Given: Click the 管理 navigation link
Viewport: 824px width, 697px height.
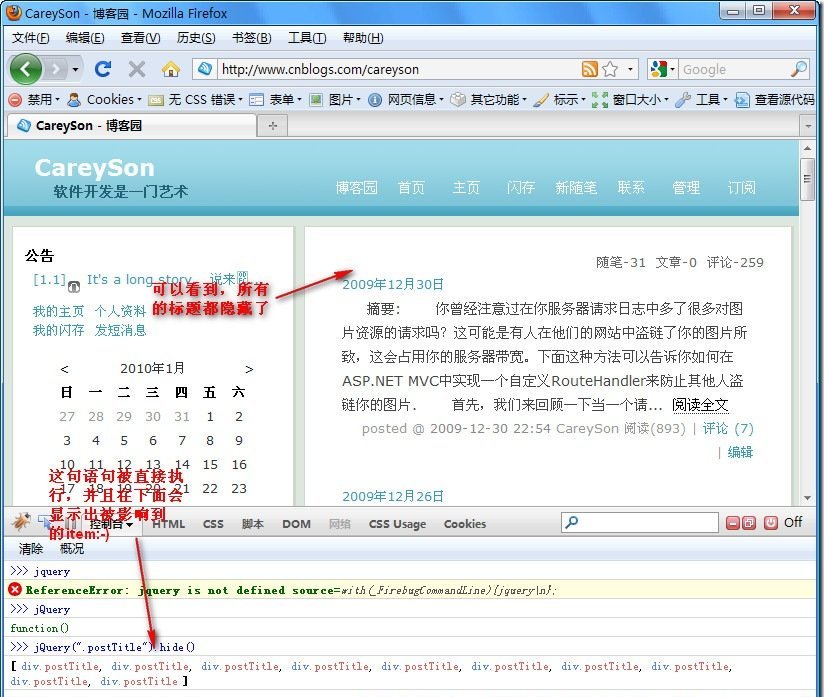Looking at the screenshot, I should click(x=686, y=188).
